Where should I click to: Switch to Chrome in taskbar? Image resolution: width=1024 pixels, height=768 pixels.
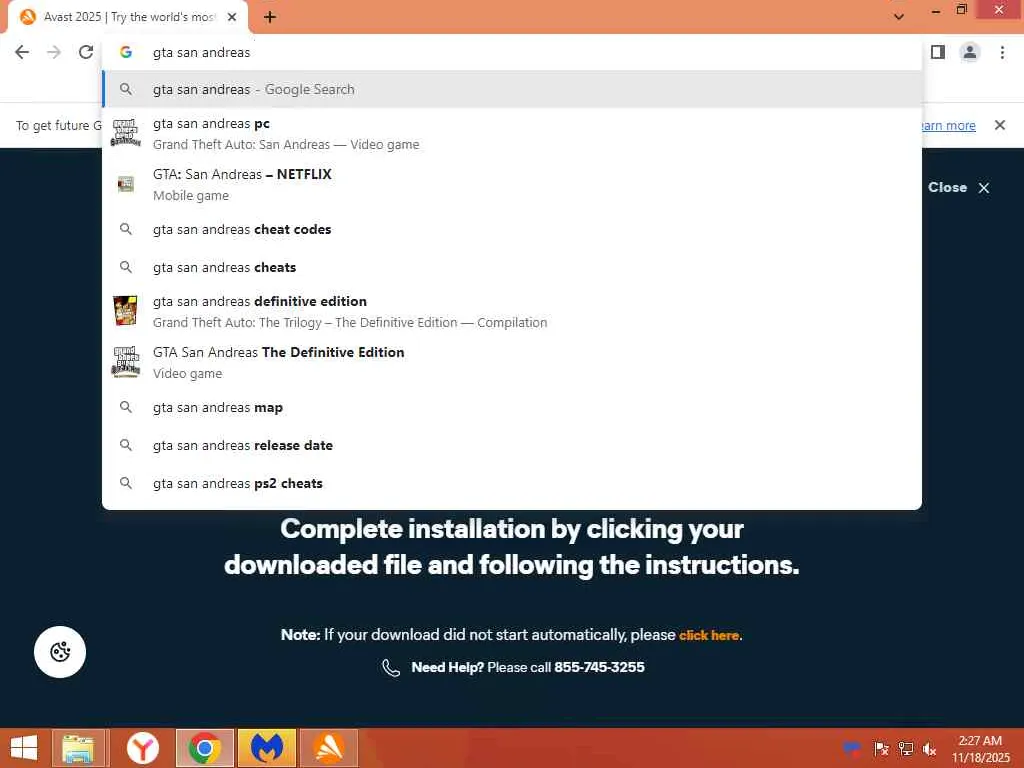[204, 748]
